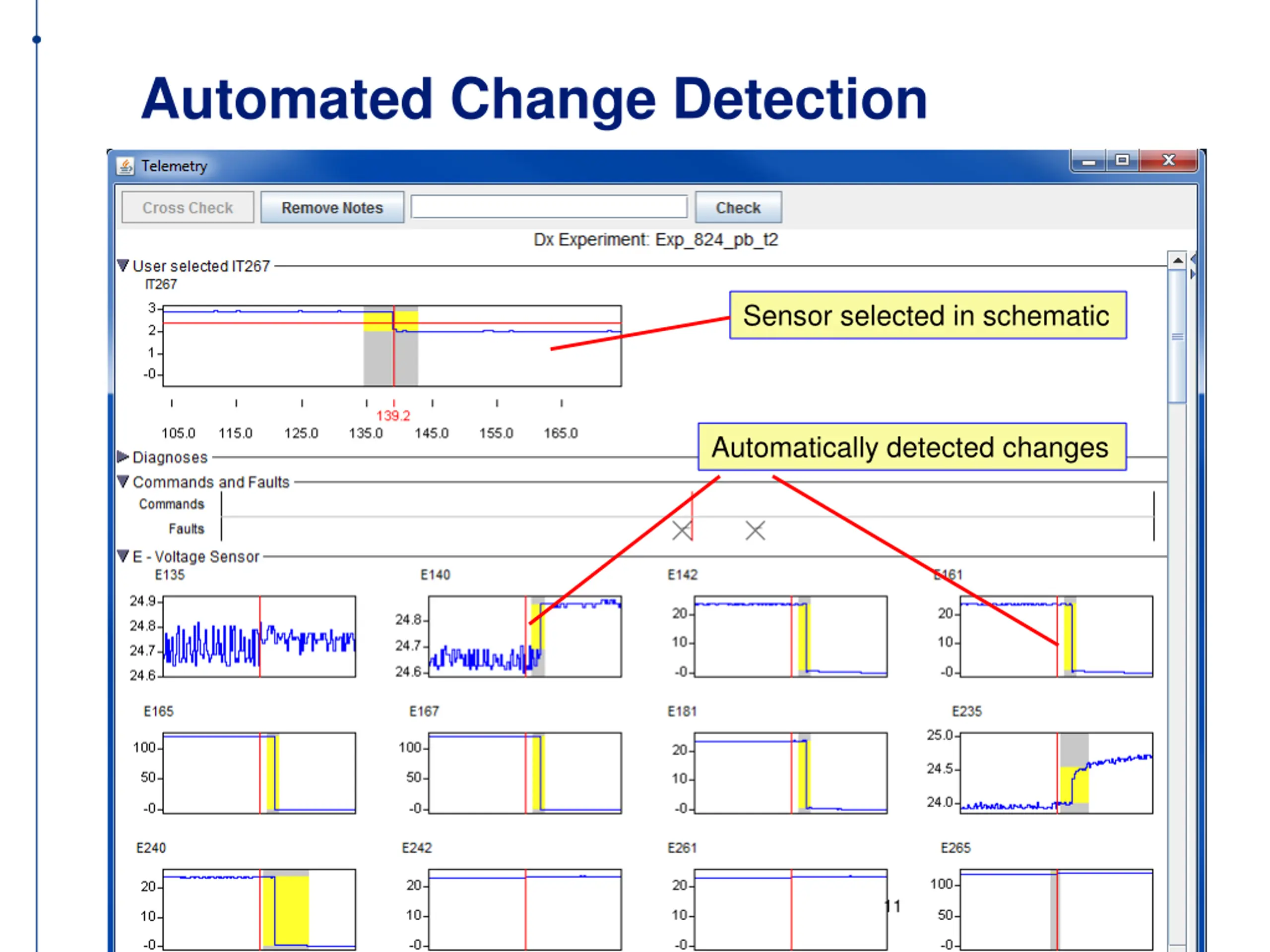Collapse the Commands and Faults section
The height and width of the screenshot is (952, 1270).
(123, 481)
